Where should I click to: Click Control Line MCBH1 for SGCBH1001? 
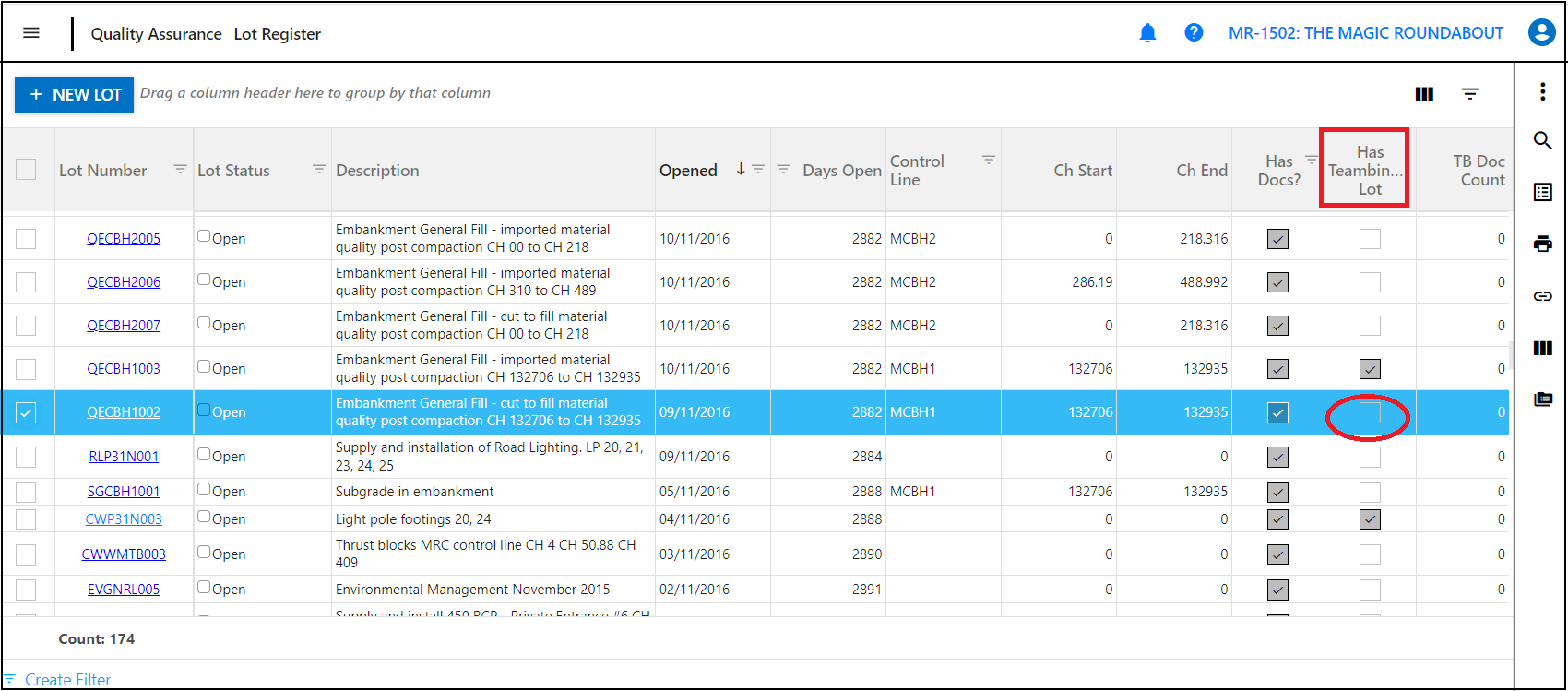point(912,492)
